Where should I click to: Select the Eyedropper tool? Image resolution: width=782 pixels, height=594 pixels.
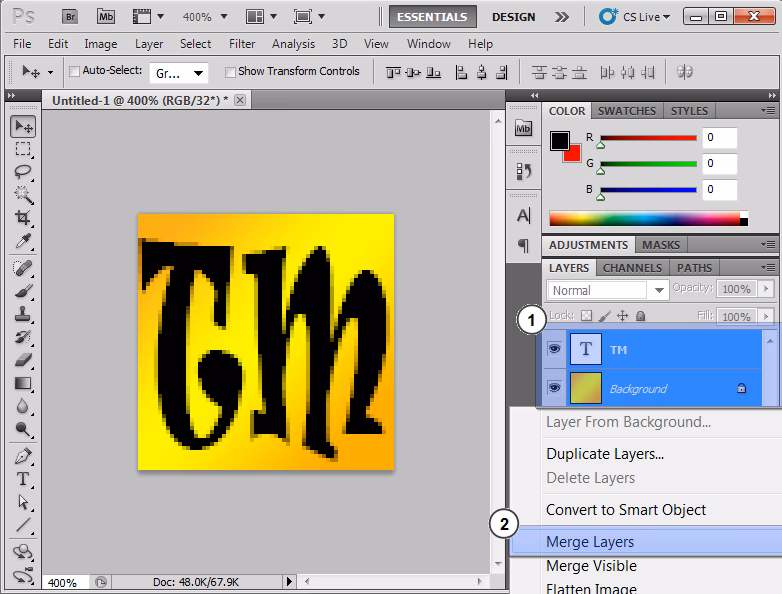coord(23,242)
